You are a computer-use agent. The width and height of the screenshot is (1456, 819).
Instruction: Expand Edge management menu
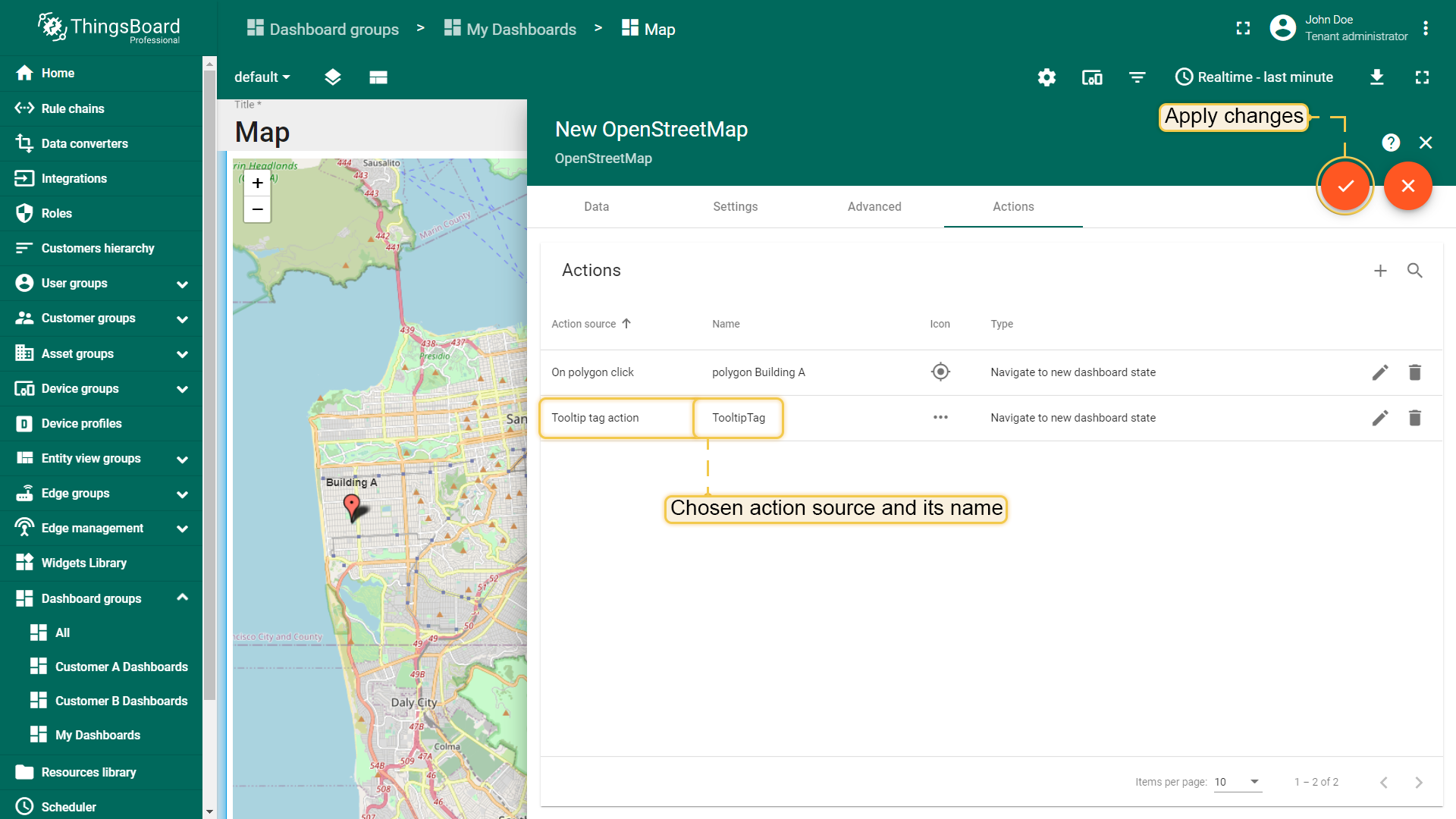pos(102,528)
